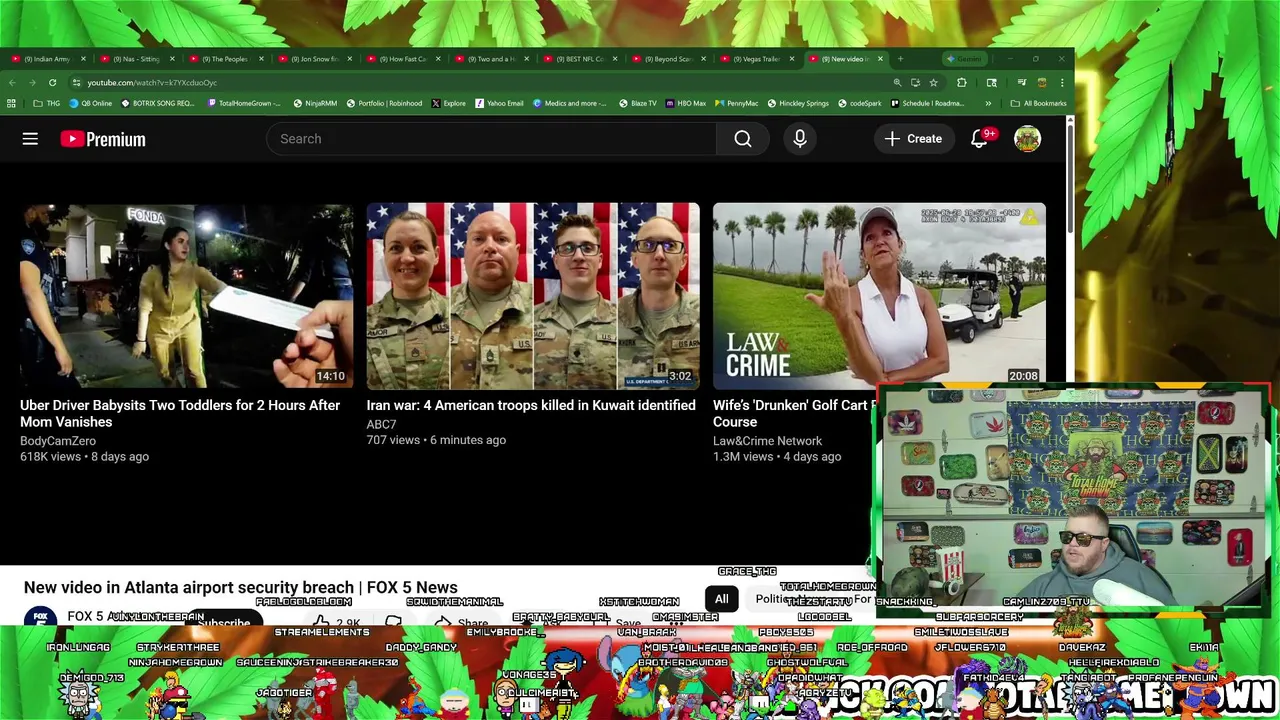Click the Gemini button in tab strip
Screen dimensions: 1280x720
click(965, 59)
